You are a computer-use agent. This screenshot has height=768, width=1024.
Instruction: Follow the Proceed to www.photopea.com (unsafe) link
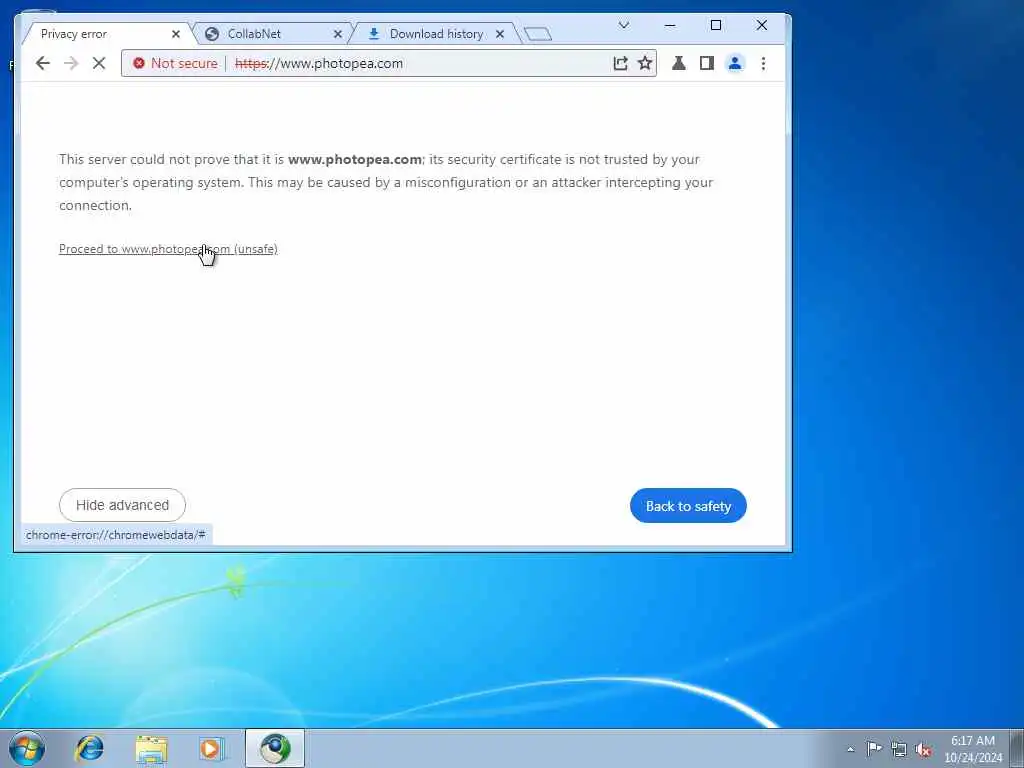pyautogui.click(x=168, y=249)
